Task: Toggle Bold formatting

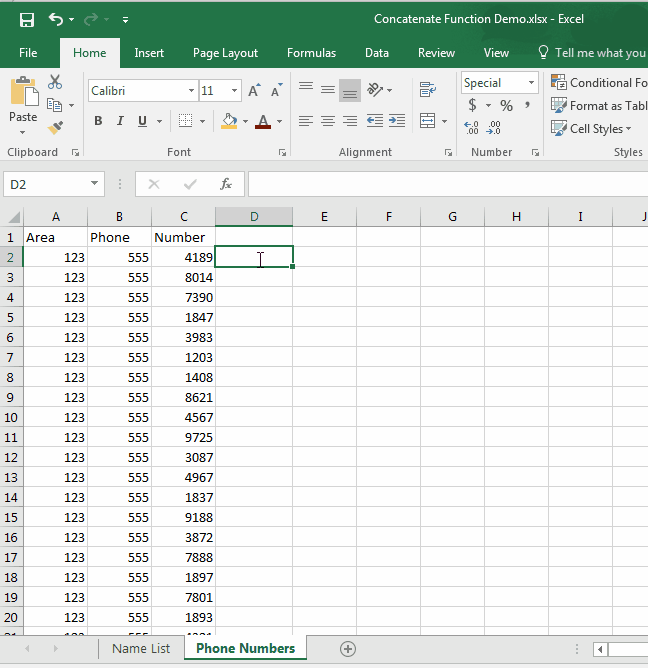Action: 98,121
